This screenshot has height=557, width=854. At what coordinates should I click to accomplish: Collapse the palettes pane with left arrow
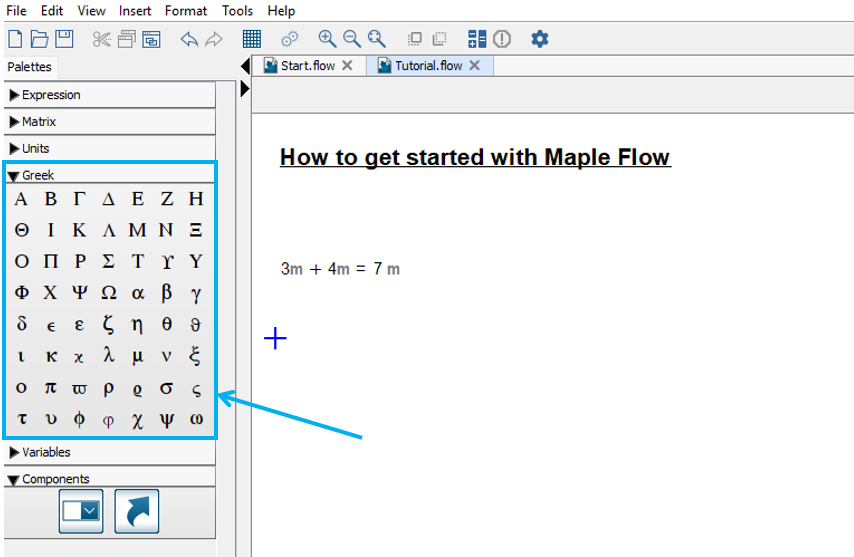click(245, 66)
